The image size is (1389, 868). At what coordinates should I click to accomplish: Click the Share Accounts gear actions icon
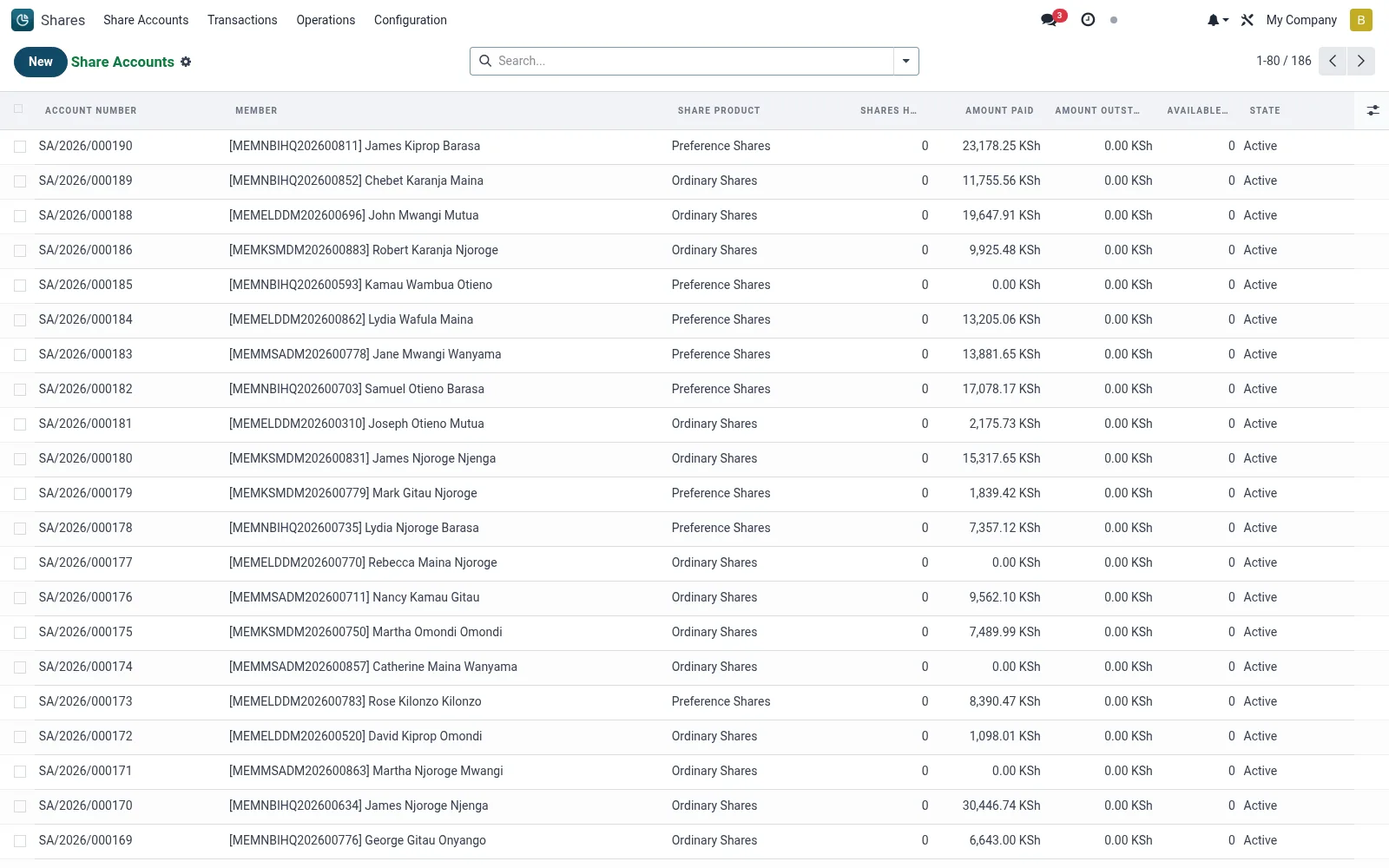click(186, 62)
